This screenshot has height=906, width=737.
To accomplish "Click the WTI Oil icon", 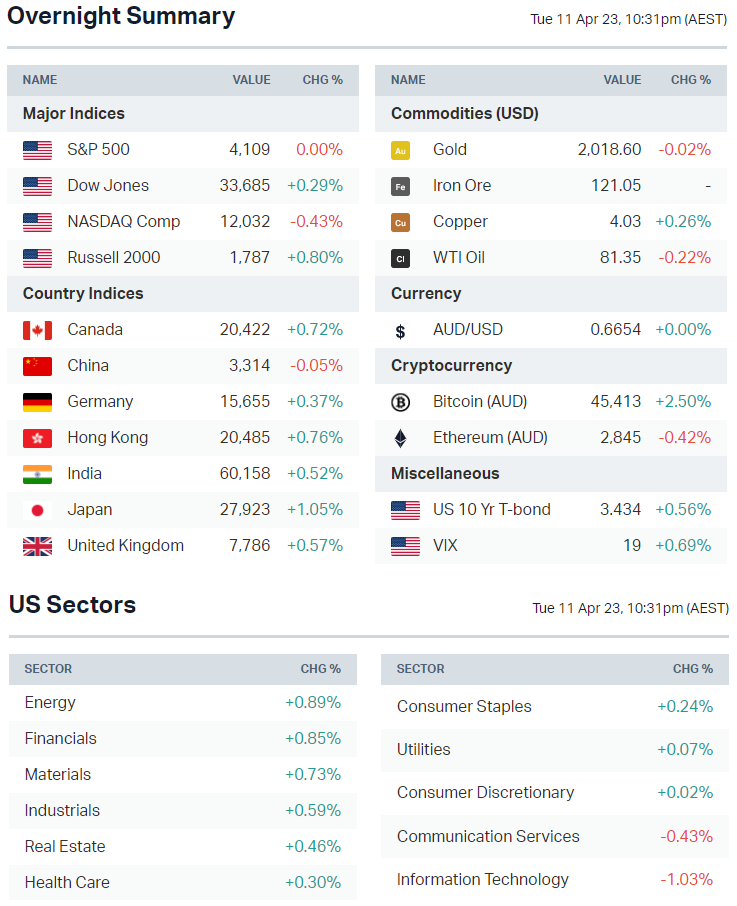I will pyautogui.click(x=400, y=258).
